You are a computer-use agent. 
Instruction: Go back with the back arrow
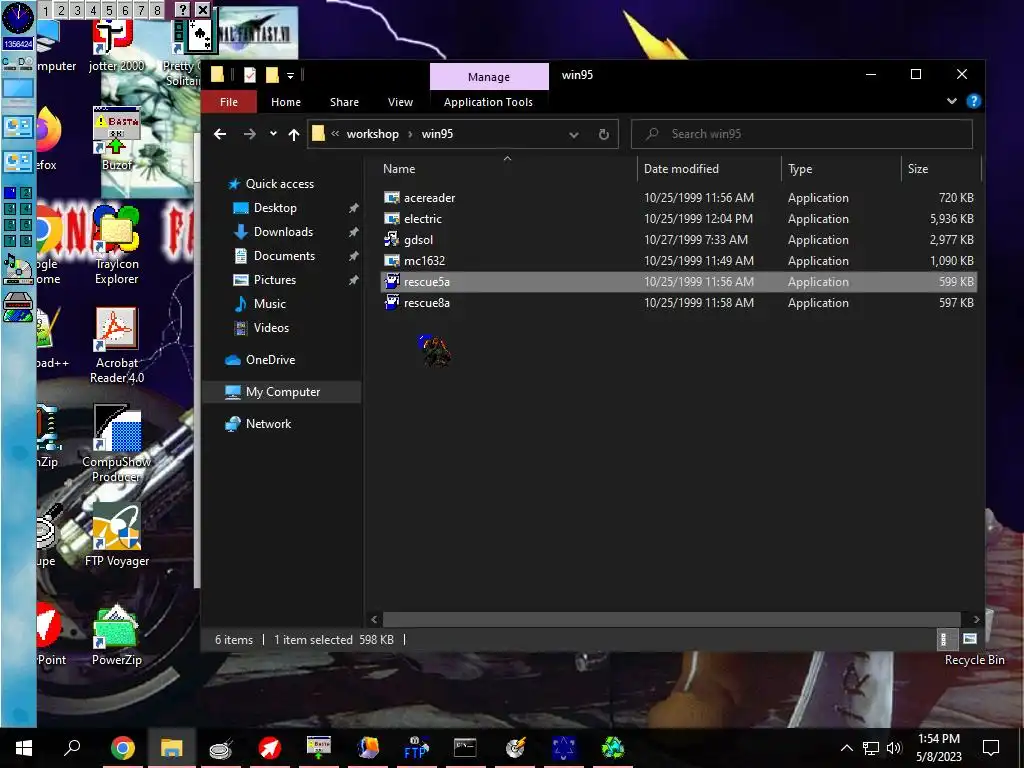(220, 134)
